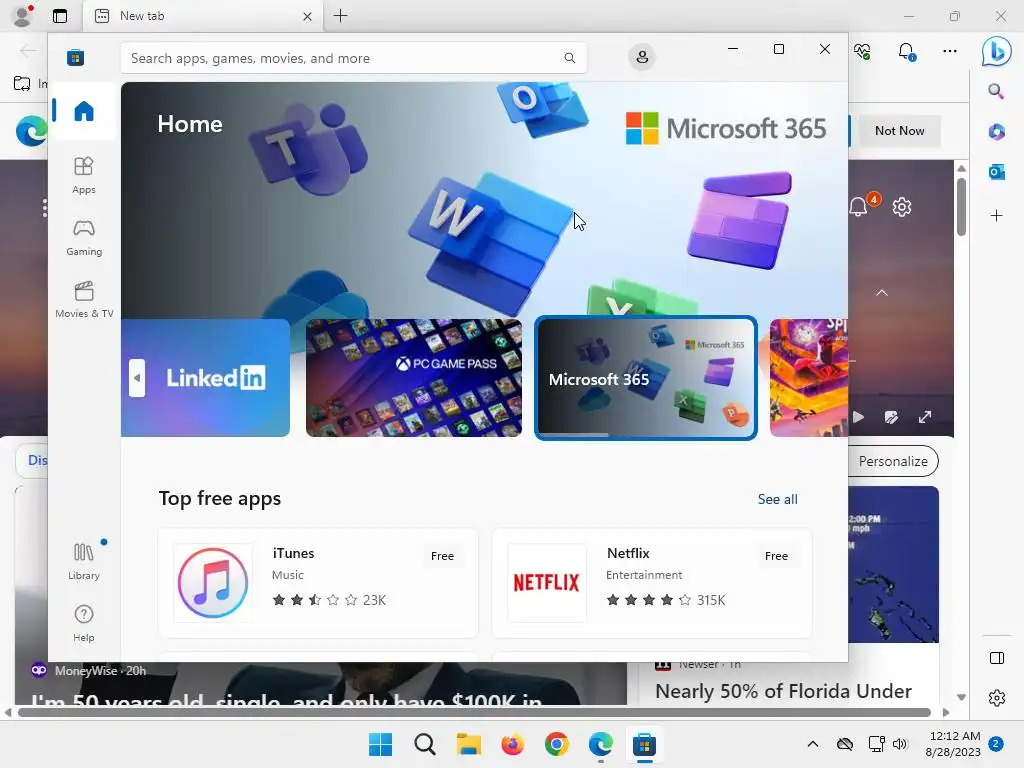Image resolution: width=1024 pixels, height=768 pixels.
Task: Open Edge browser essentials heart icon
Action: tap(862, 51)
